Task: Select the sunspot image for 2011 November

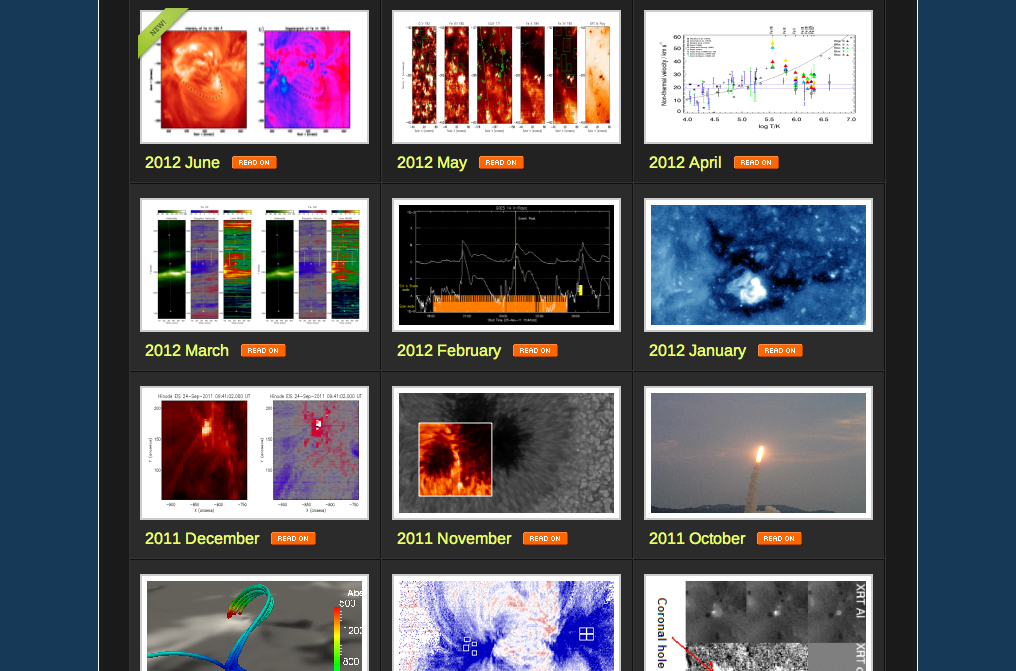Action: click(x=506, y=453)
